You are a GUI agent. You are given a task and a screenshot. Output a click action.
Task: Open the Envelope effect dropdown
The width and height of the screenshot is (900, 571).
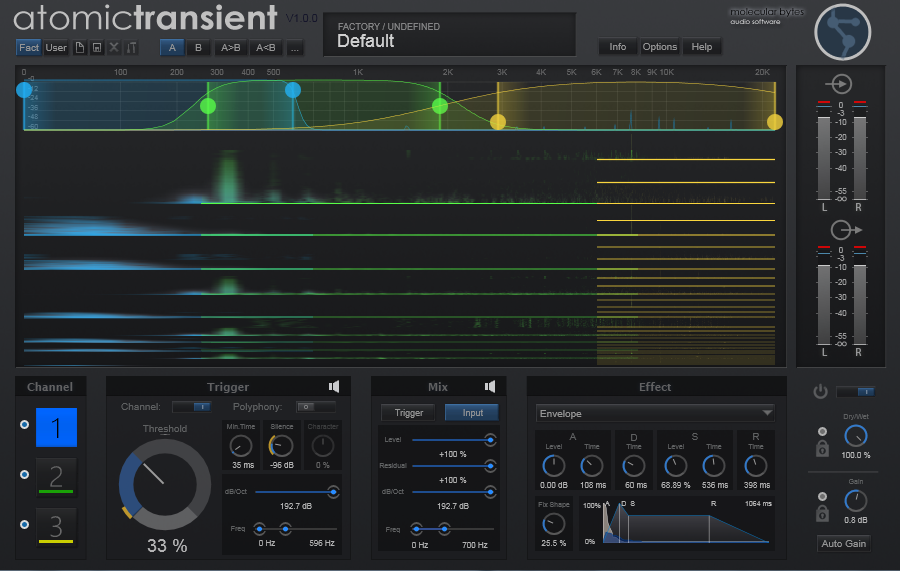pos(655,413)
